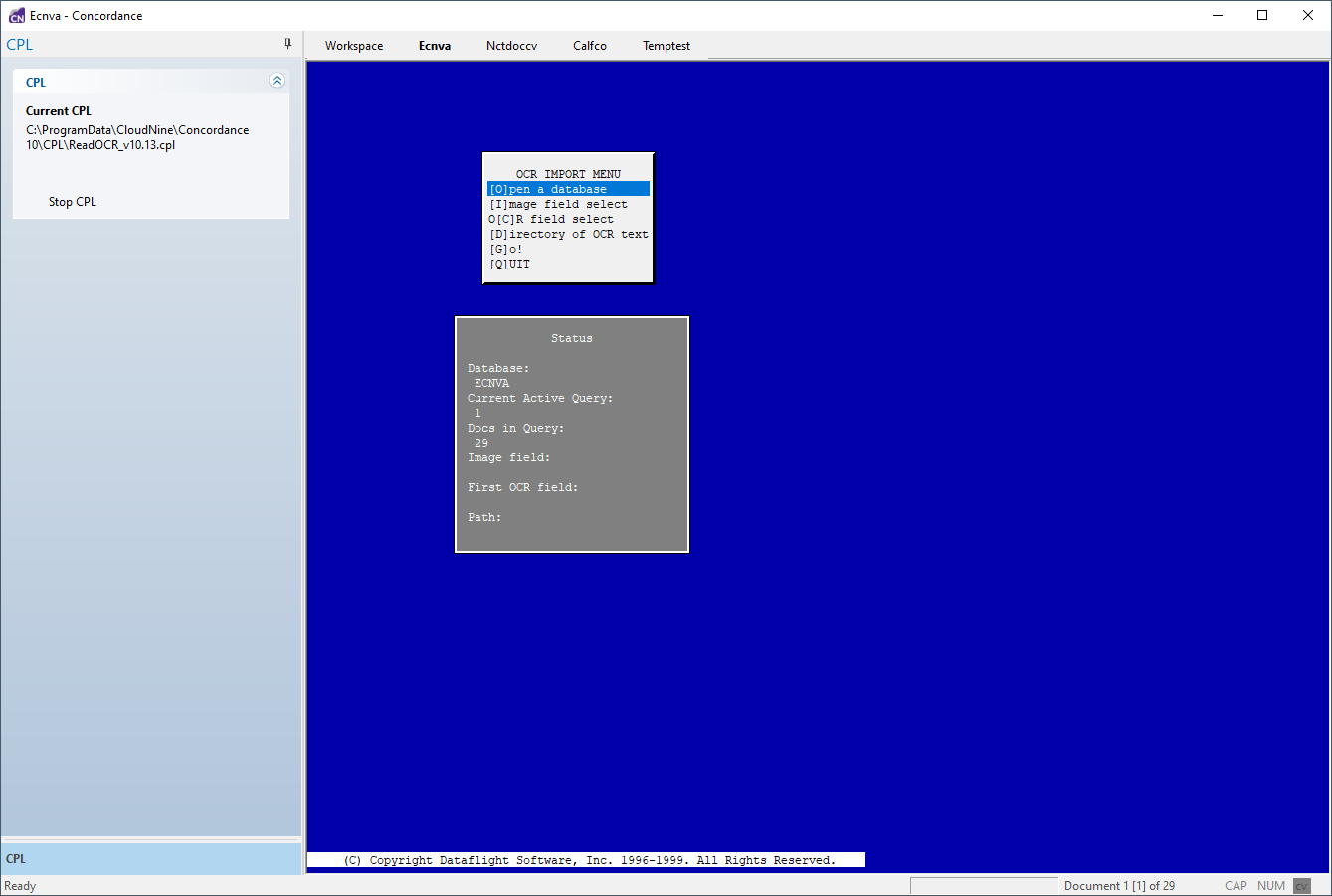Image resolution: width=1332 pixels, height=896 pixels.
Task: Click the Database: ECNVA status value
Action: tap(491, 383)
